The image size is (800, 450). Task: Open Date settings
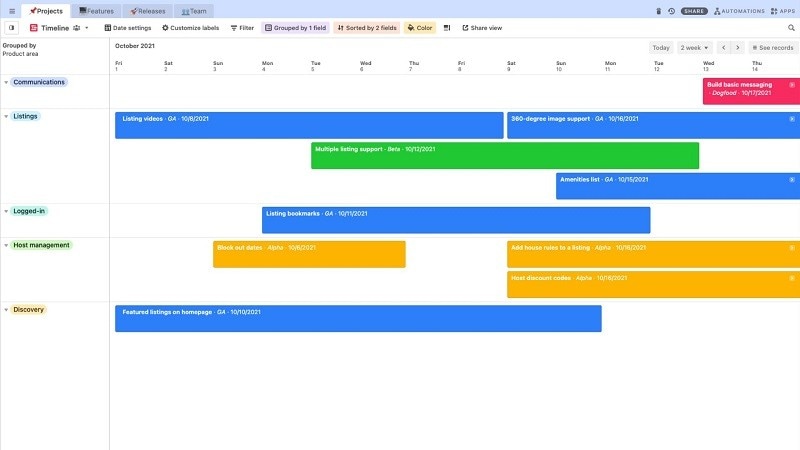pyautogui.click(x=128, y=28)
